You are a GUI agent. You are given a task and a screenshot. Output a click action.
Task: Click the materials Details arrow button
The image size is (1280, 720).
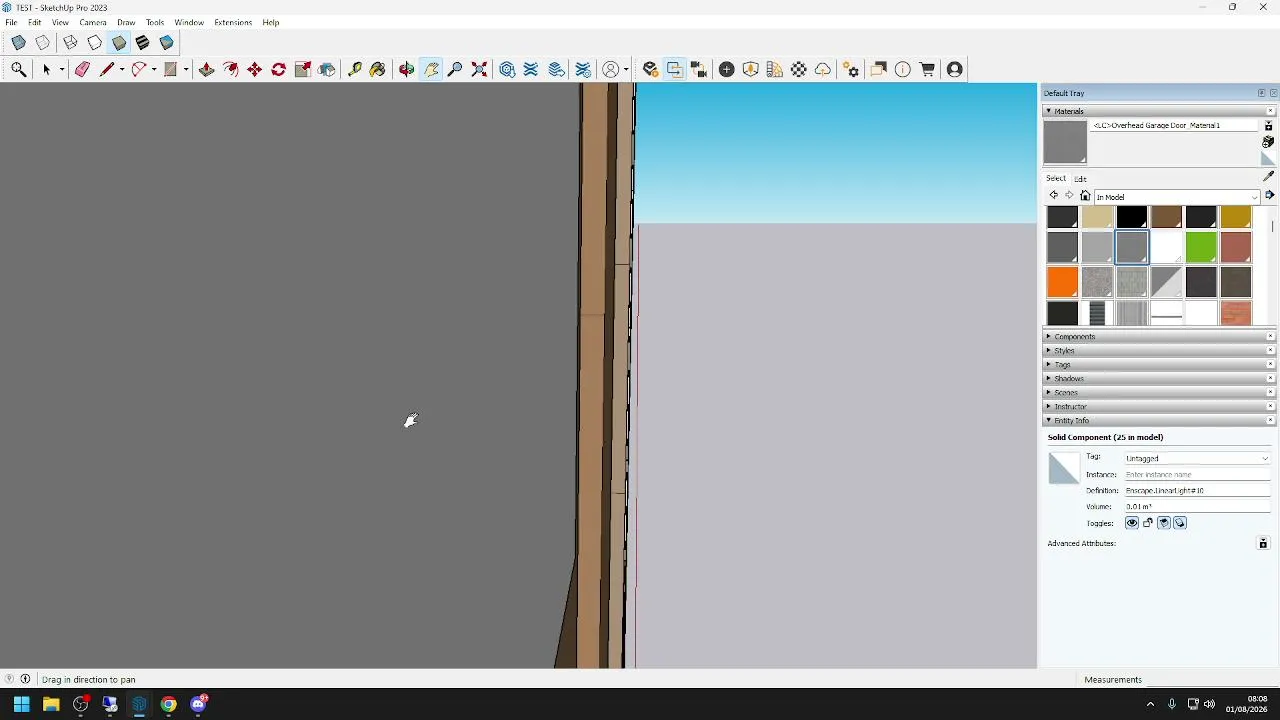(1270, 196)
